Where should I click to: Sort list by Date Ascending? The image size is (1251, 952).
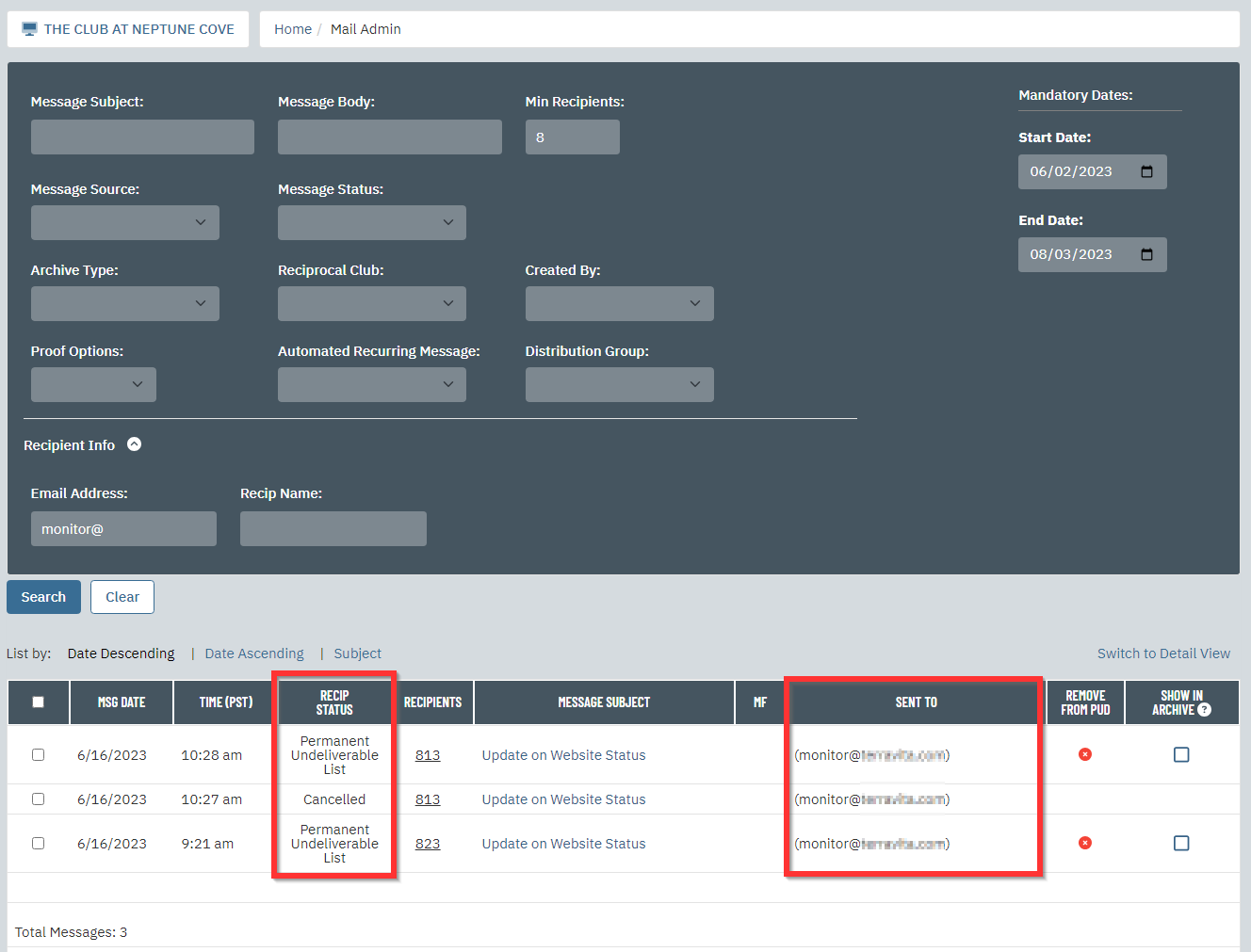[254, 653]
